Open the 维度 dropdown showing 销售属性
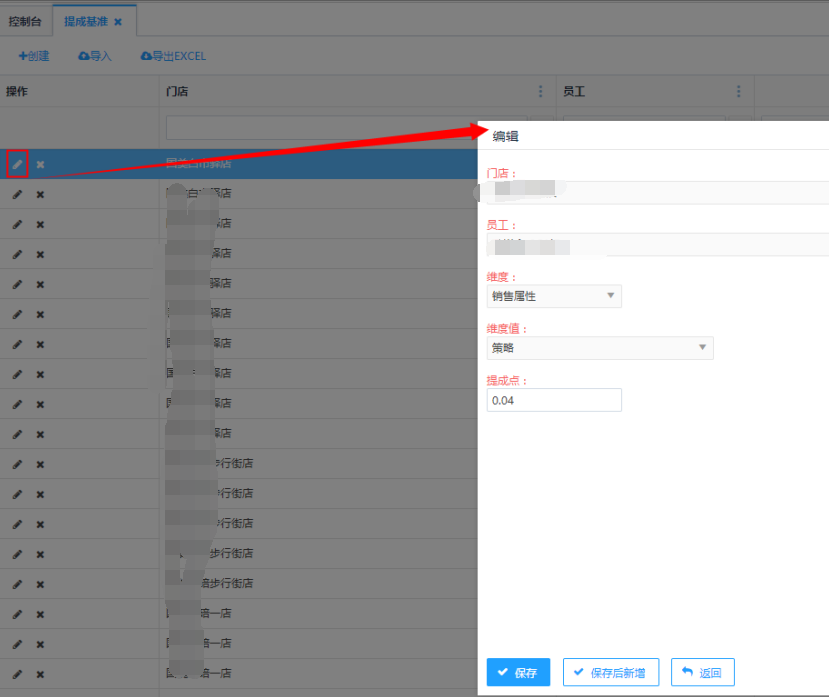The width and height of the screenshot is (829, 697). tap(553, 296)
